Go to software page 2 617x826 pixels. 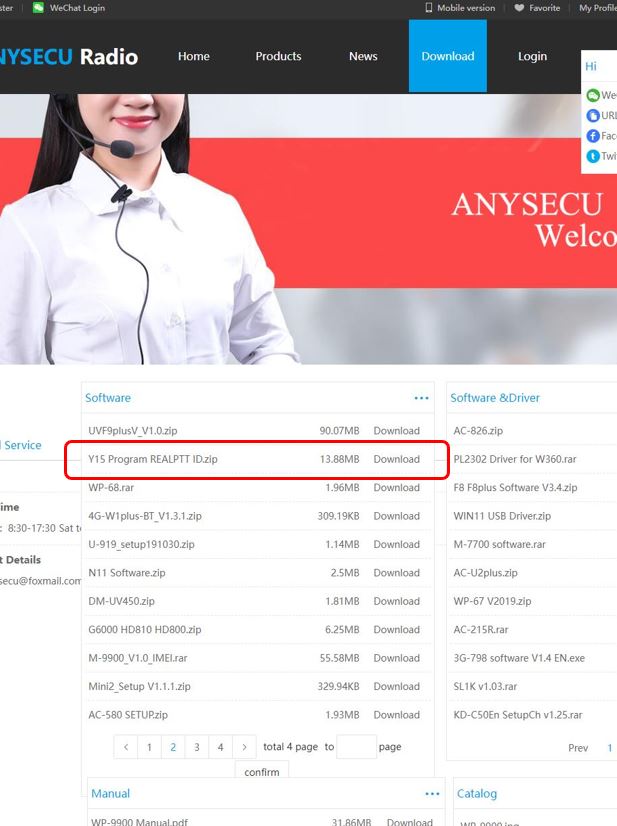(x=173, y=747)
